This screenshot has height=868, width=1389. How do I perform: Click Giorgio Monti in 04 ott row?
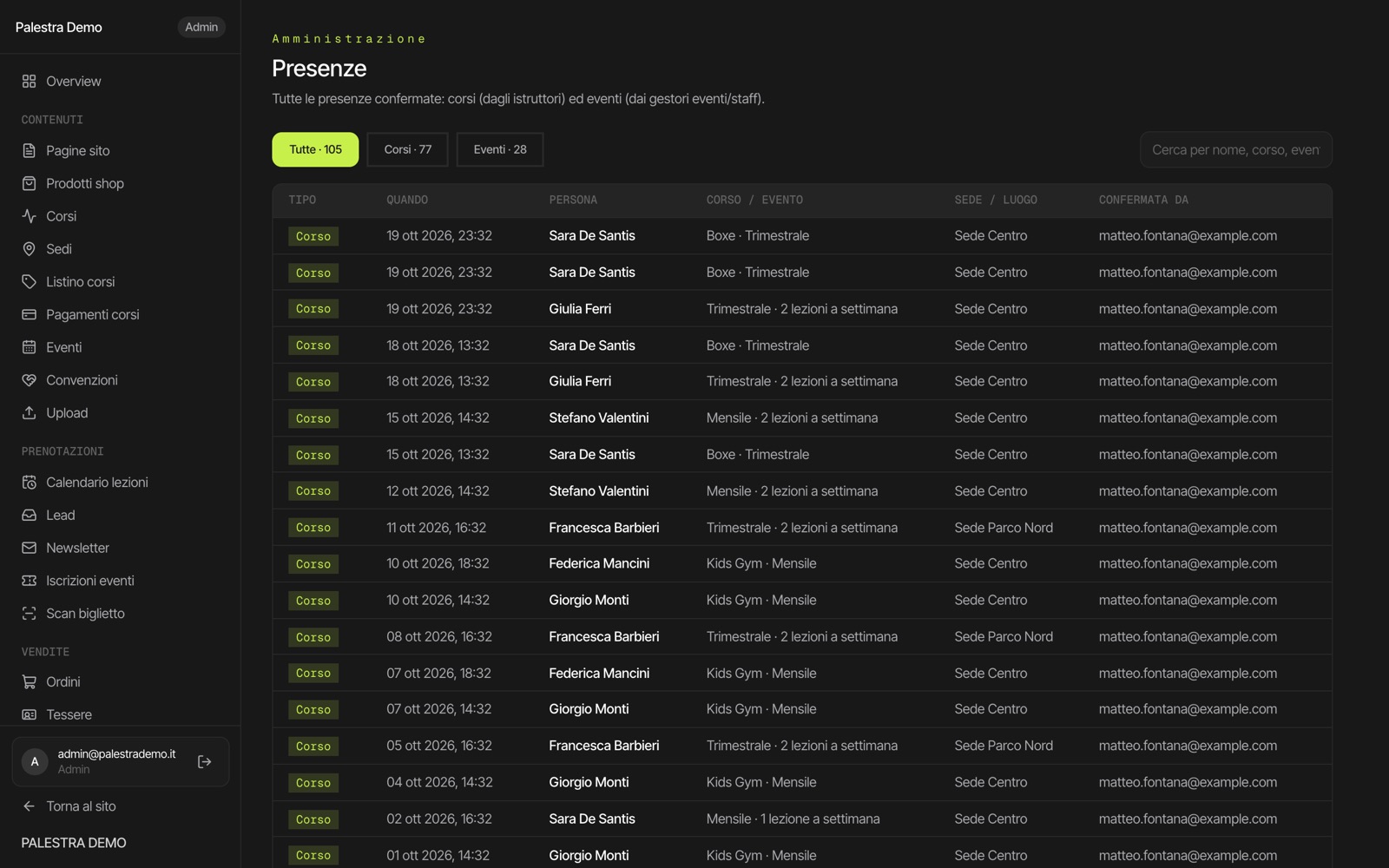(x=589, y=782)
